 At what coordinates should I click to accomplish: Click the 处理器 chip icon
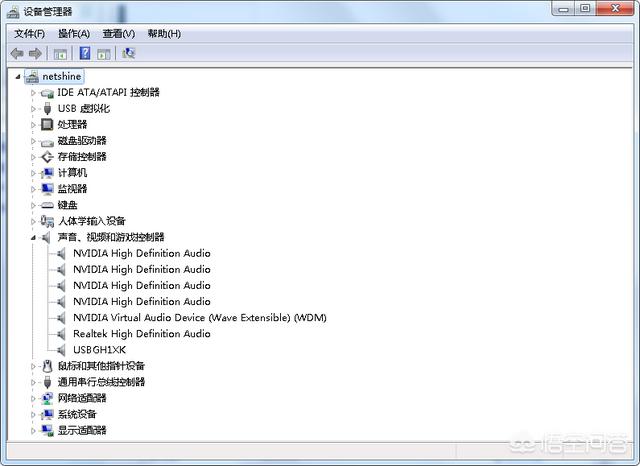point(47,124)
